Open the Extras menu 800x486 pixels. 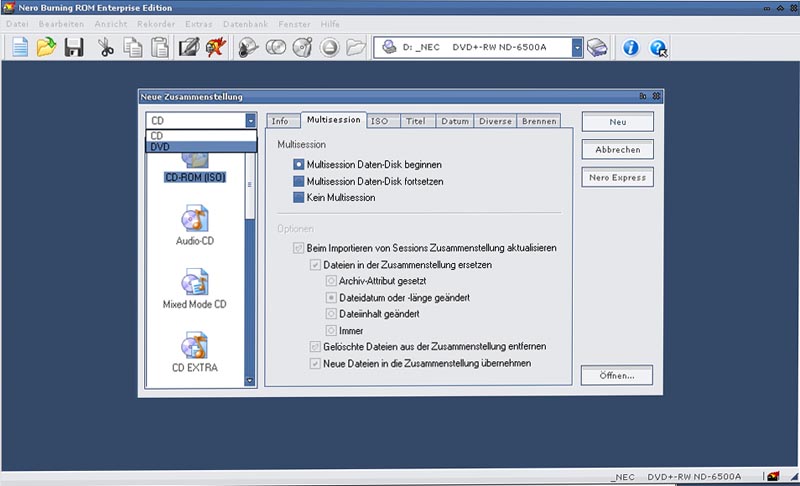pyautogui.click(x=198, y=24)
